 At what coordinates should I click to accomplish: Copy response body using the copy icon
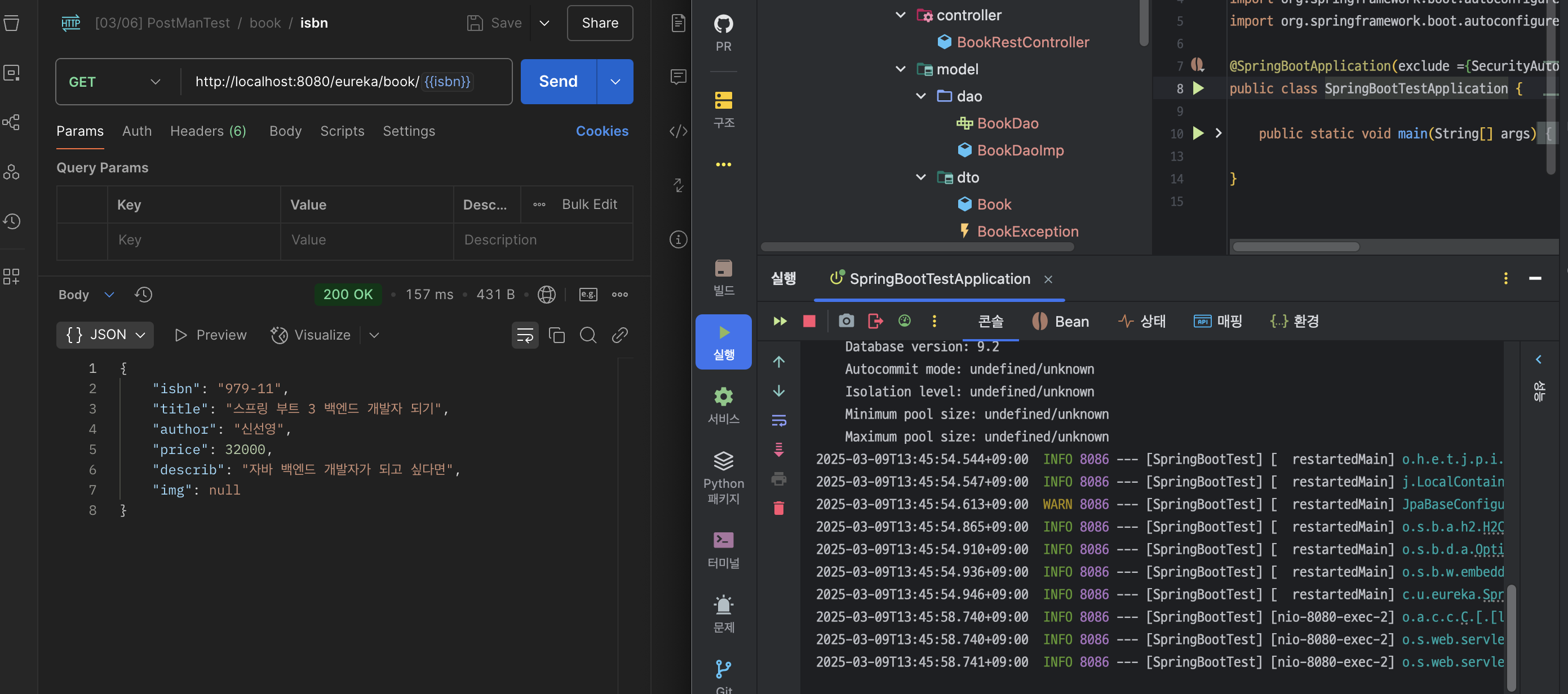pos(556,335)
